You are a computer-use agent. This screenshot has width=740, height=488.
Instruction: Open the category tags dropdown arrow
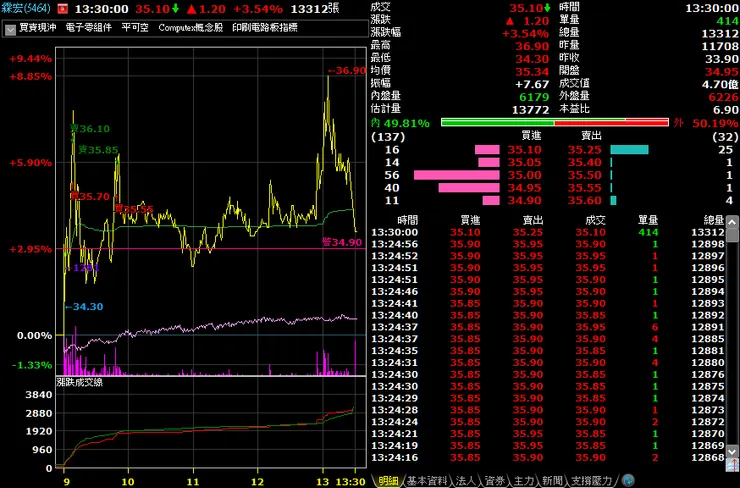pos(10,29)
